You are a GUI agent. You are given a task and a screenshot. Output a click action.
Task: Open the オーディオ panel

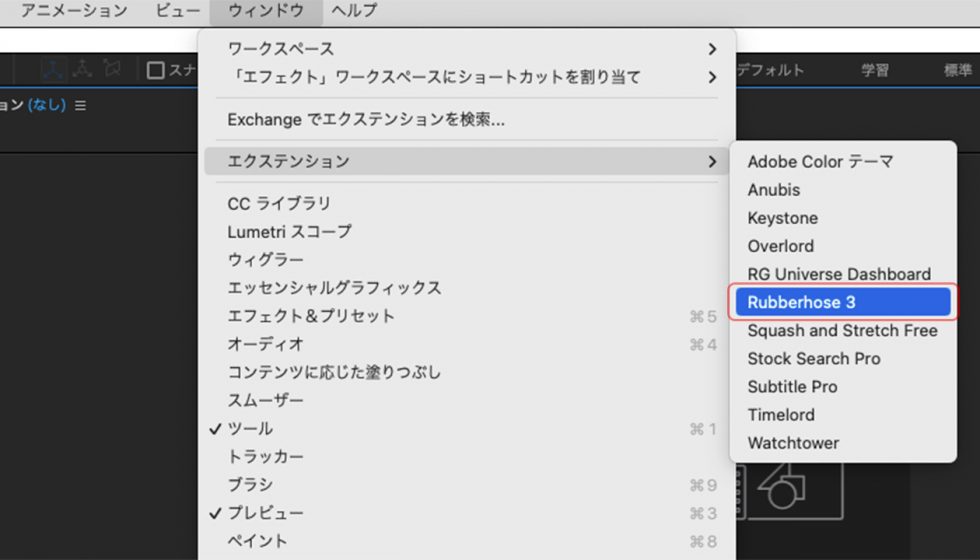467,344
